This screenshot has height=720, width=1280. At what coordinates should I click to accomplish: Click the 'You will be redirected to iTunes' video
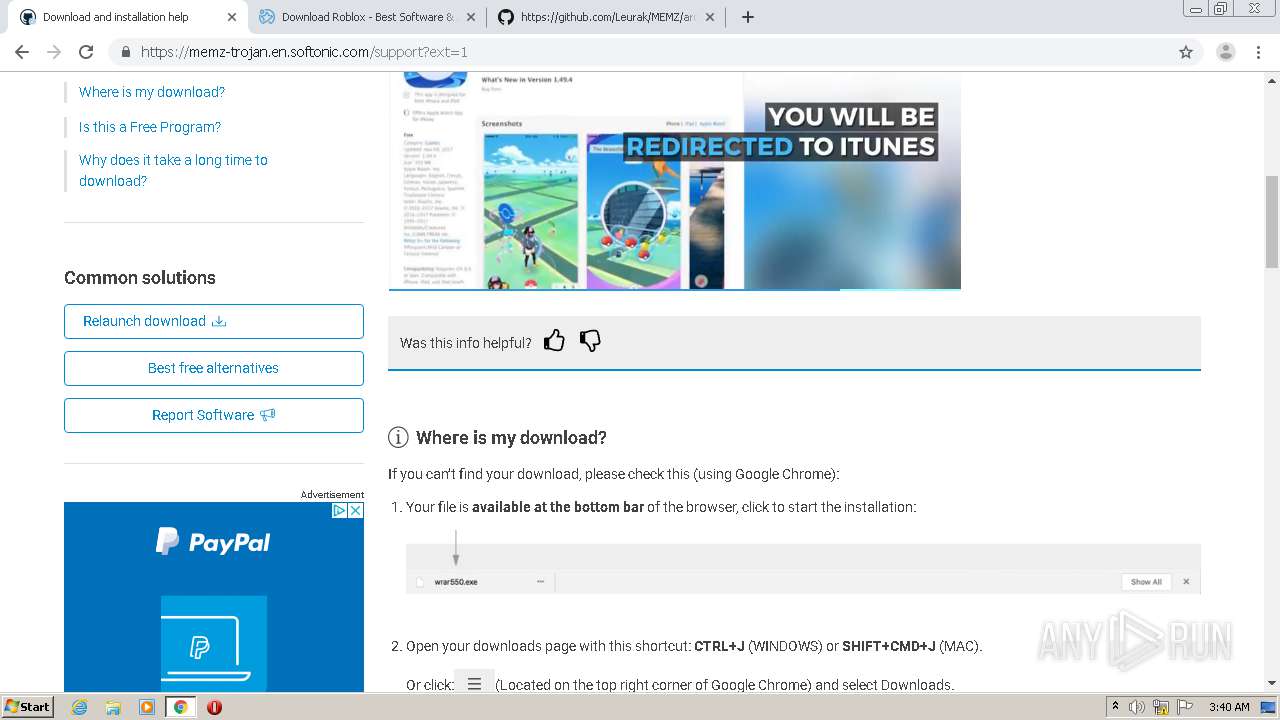(x=675, y=180)
